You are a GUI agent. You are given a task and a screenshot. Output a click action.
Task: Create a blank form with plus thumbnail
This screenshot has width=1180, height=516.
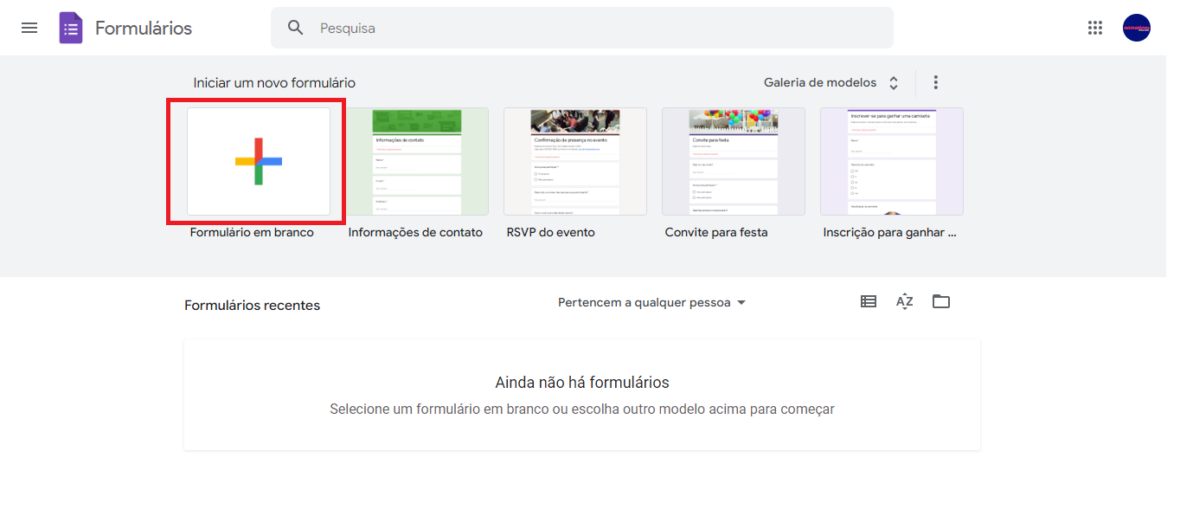(259, 161)
